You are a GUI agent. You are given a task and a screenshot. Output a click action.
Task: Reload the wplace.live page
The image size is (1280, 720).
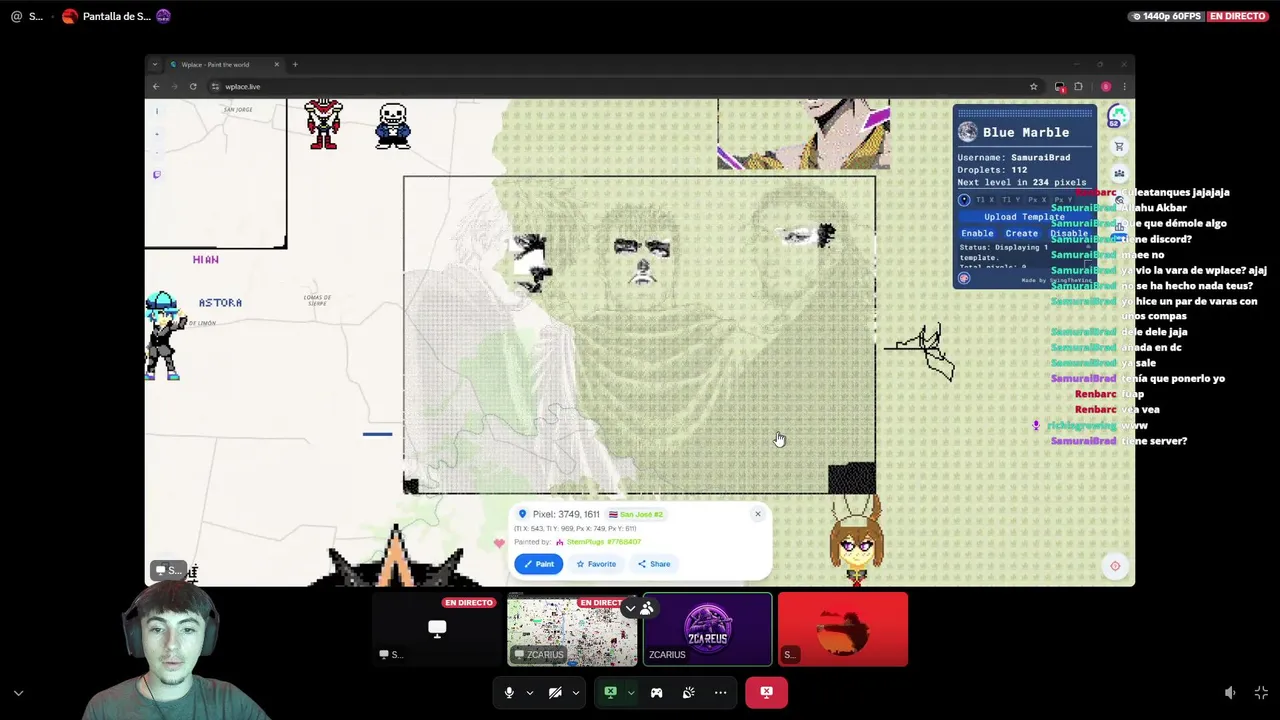click(x=193, y=86)
